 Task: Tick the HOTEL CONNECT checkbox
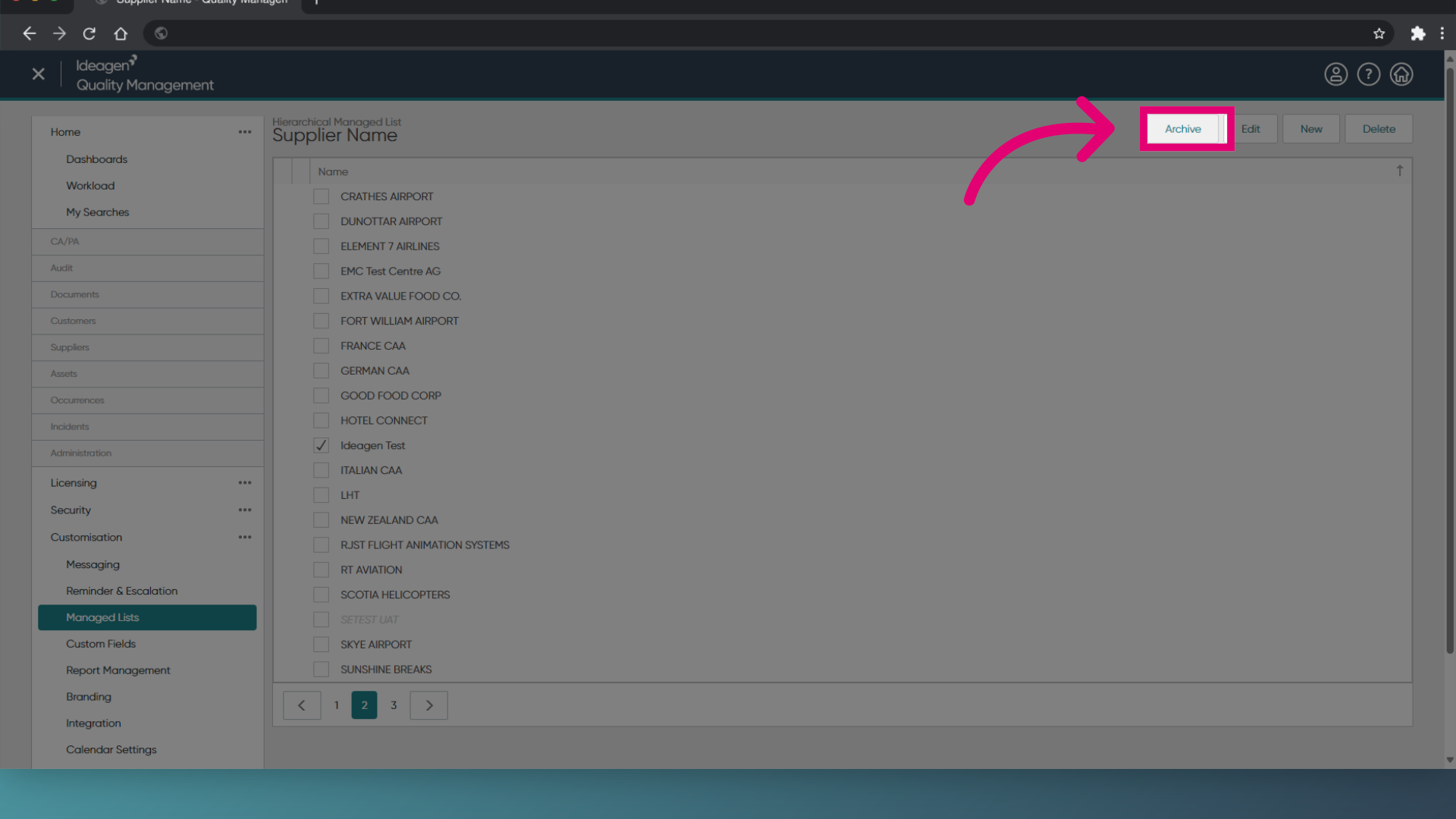coord(322,421)
